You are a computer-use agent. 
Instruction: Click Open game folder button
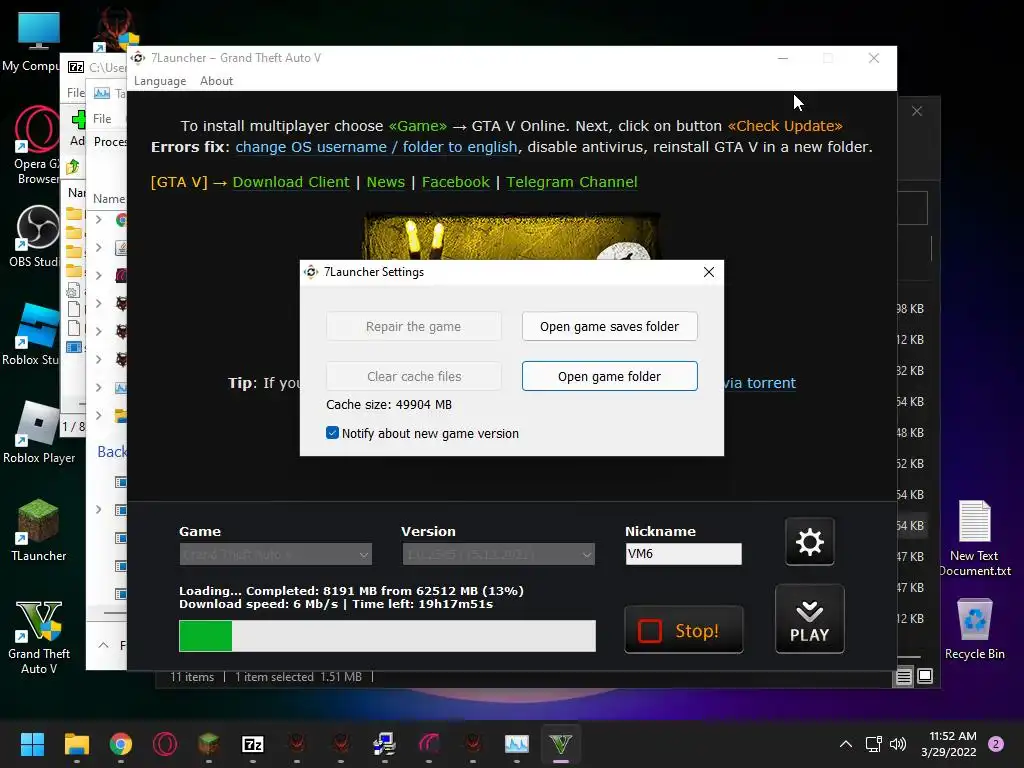click(x=609, y=376)
